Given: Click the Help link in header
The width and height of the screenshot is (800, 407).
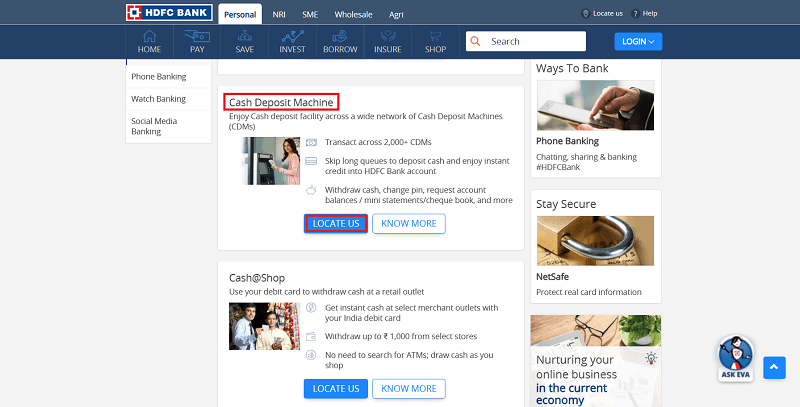Looking at the screenshot, I should (649, 14).
